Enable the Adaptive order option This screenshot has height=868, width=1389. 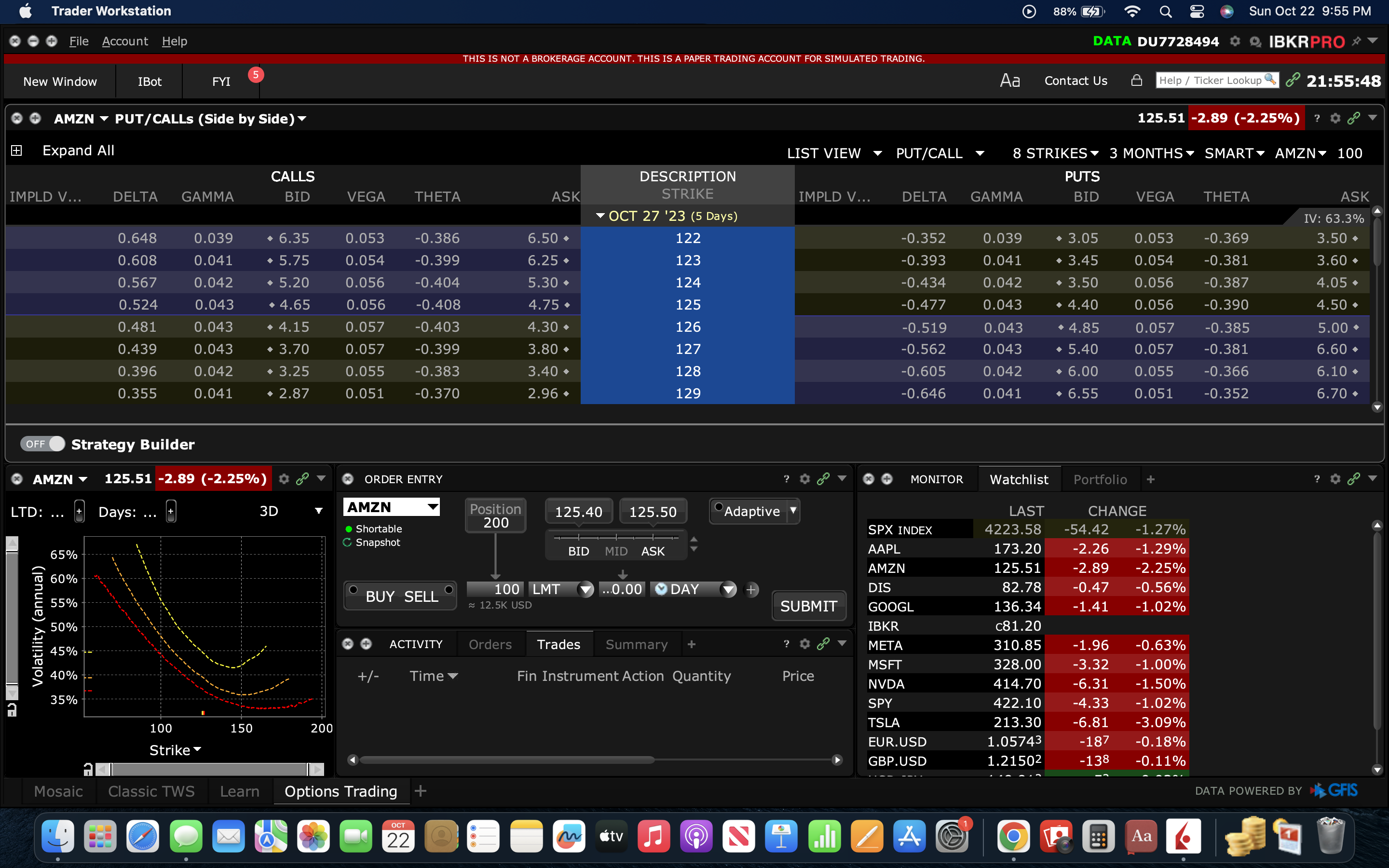(719, 507)
